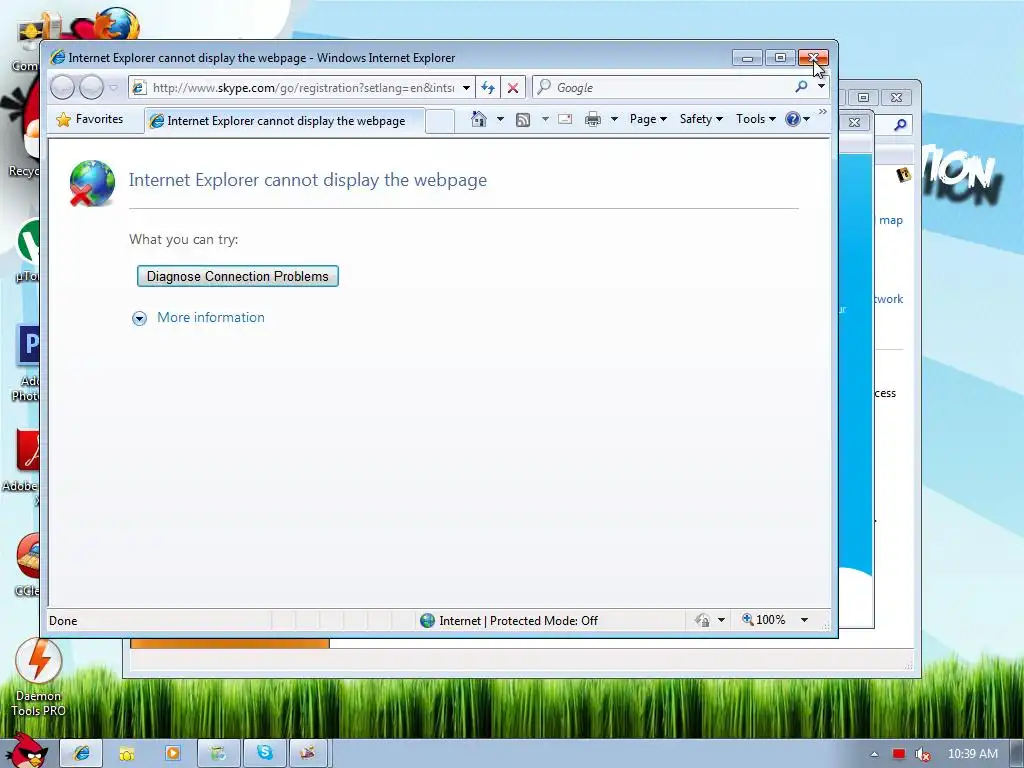1024x768 pixels.
Task: Show more command bar items chevron
Action: point(822,112)
